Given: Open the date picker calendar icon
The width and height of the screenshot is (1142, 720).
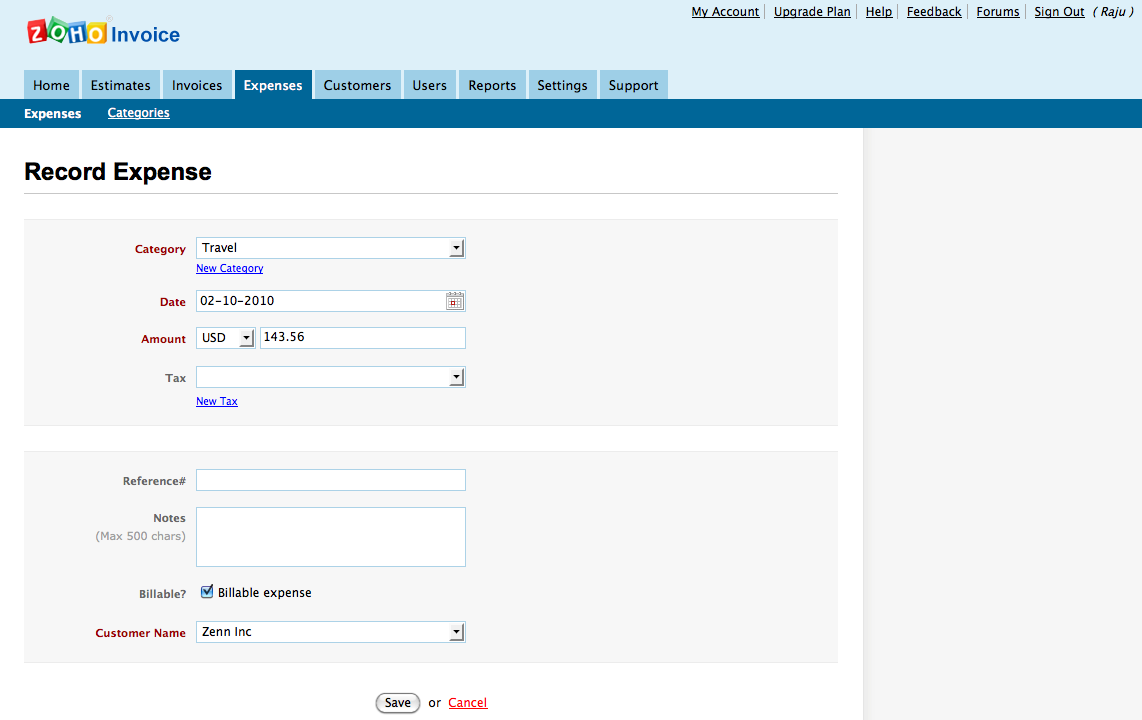Looking at the screenshot, I should click(455, 300).
